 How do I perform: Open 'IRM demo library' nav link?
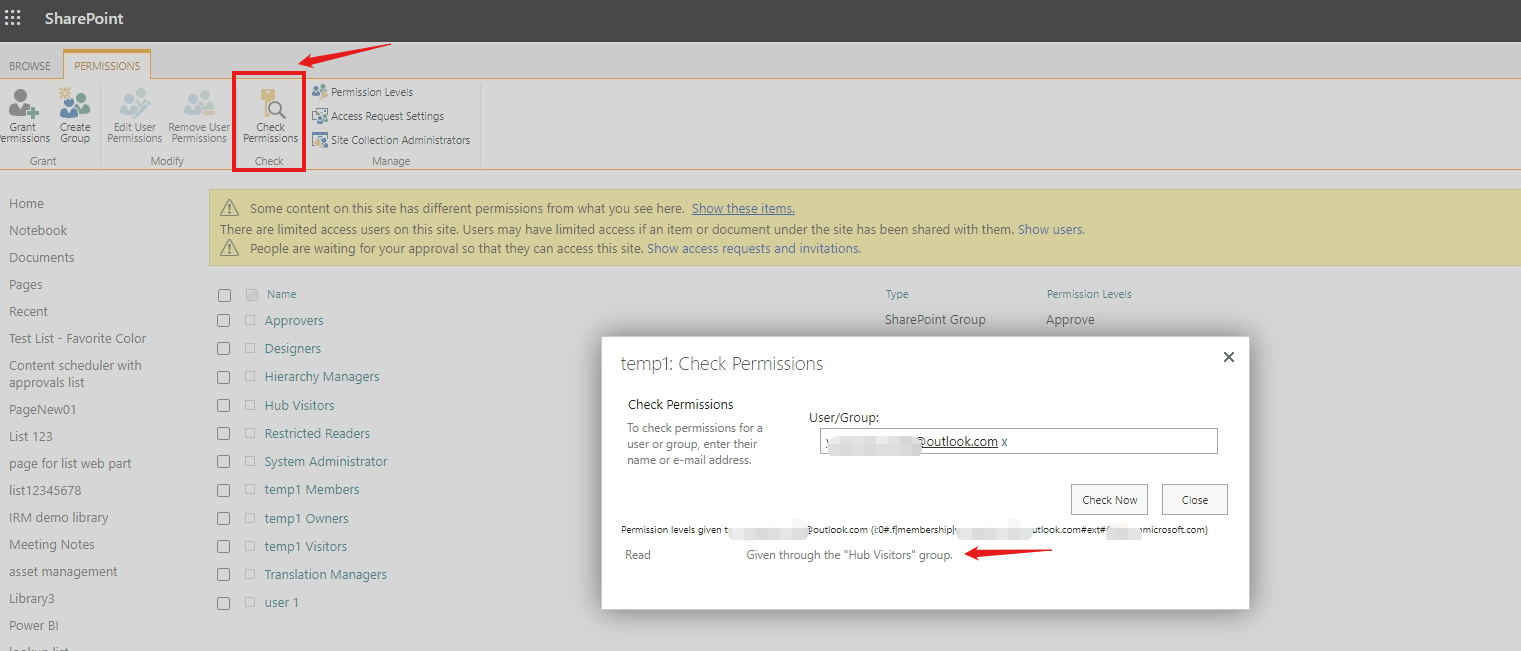[59, 518]
